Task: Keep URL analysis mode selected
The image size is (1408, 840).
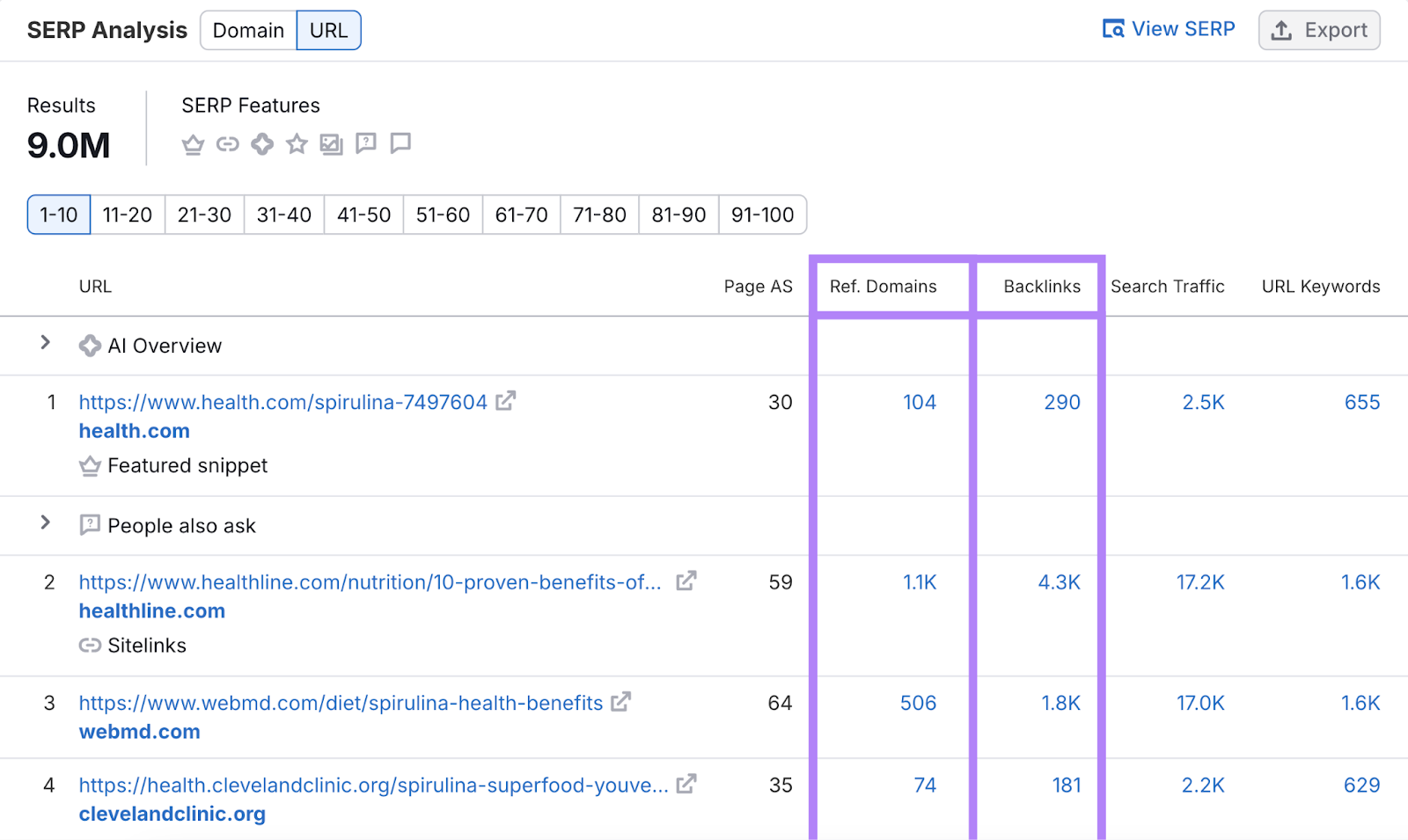Action: (328, 30)
